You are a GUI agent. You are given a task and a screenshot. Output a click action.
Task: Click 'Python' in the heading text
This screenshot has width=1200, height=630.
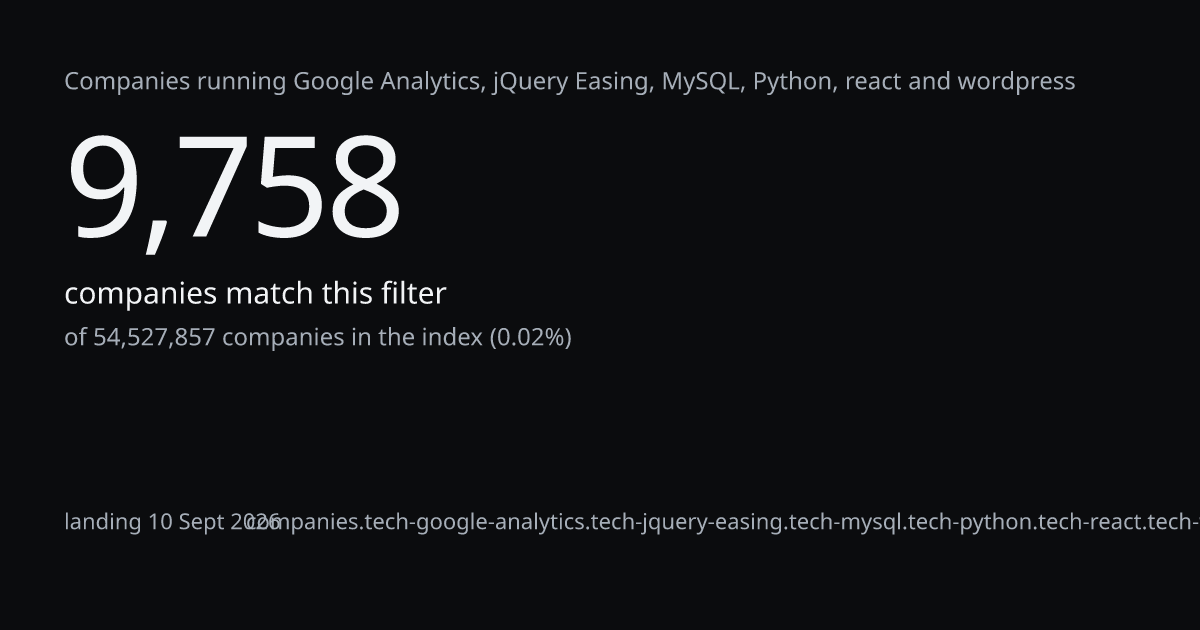point(793,82)
